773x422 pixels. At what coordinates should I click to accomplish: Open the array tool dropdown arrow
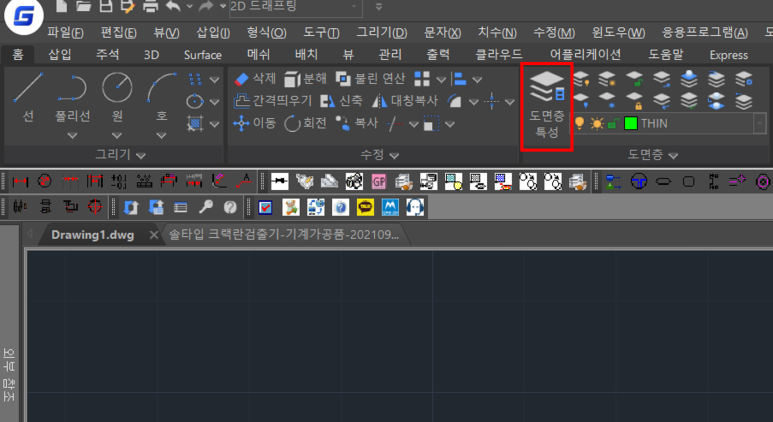click(x=441, y=79)
